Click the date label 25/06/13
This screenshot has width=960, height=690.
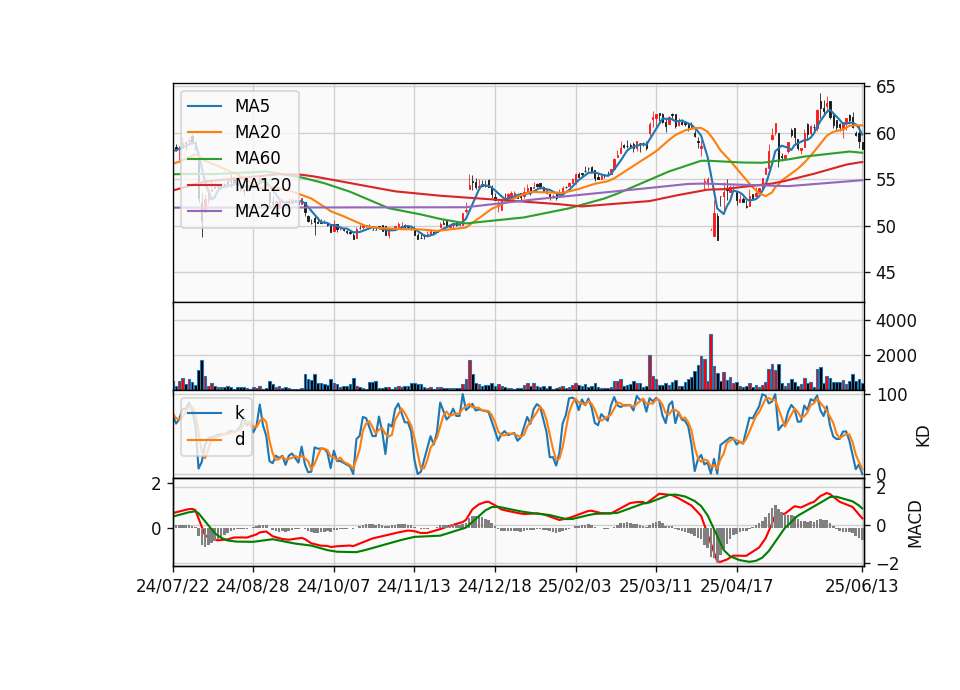click(861, 586)
